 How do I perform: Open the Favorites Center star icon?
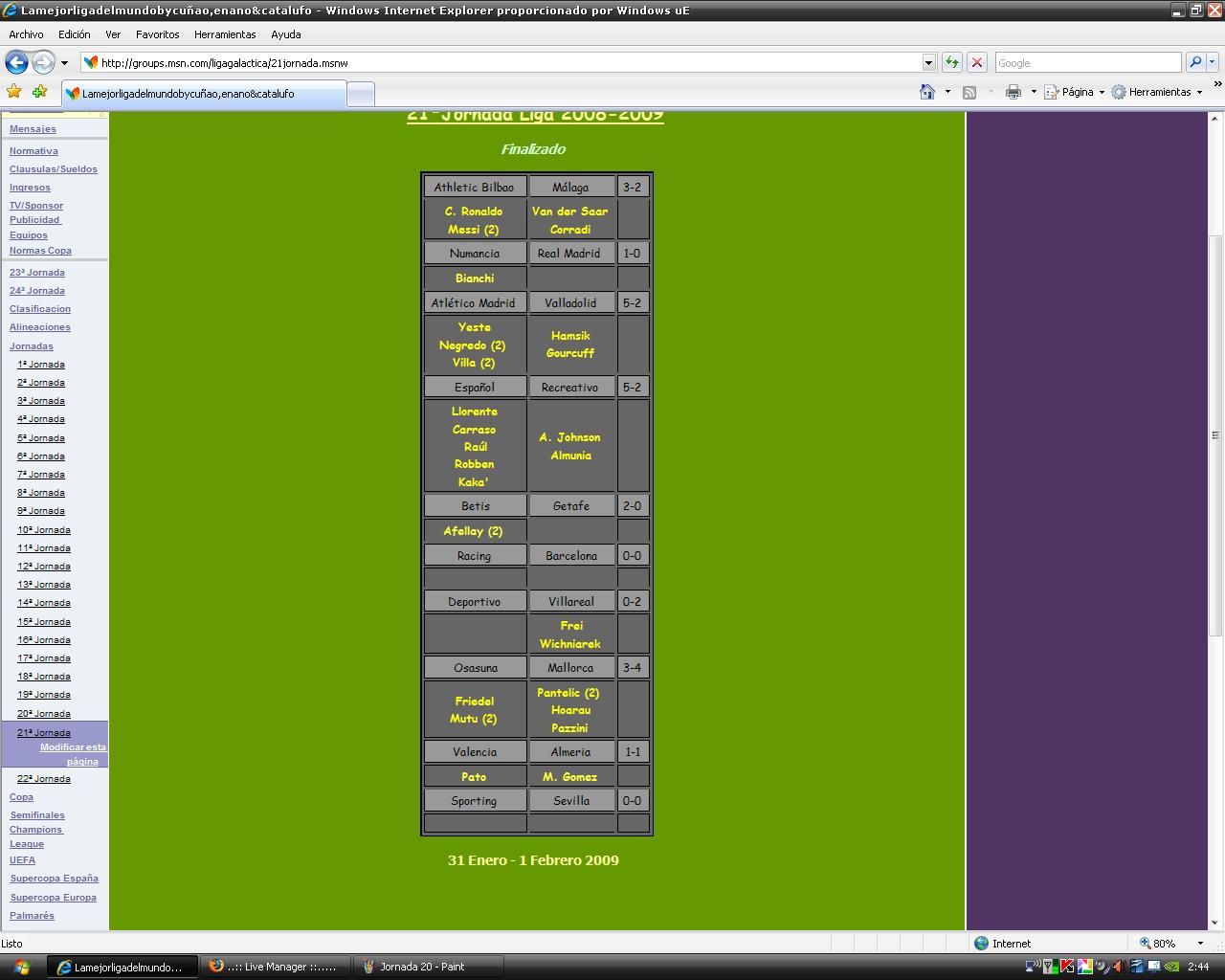click(x=14, y=92)
